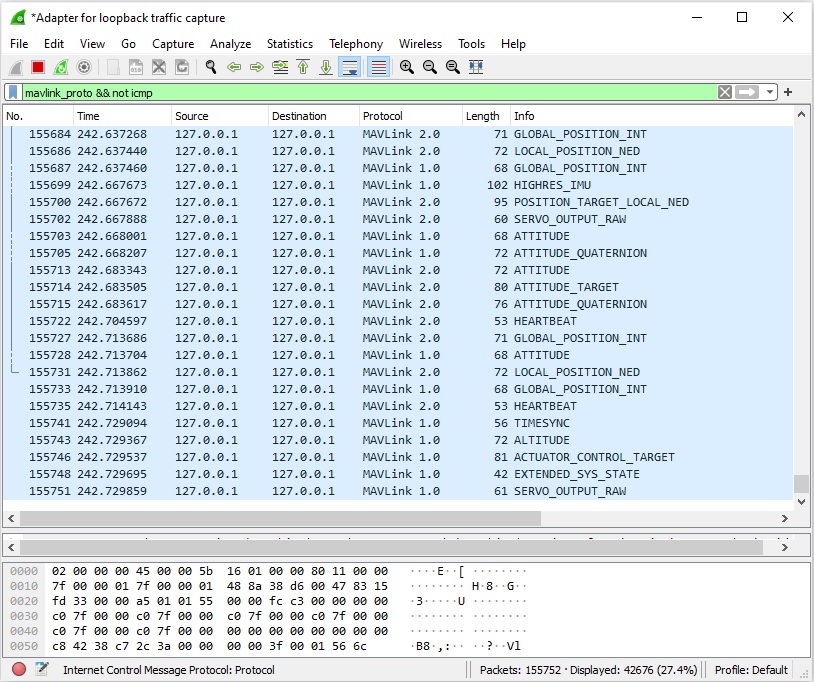Click the expert information red circle icon

[19, 670]
